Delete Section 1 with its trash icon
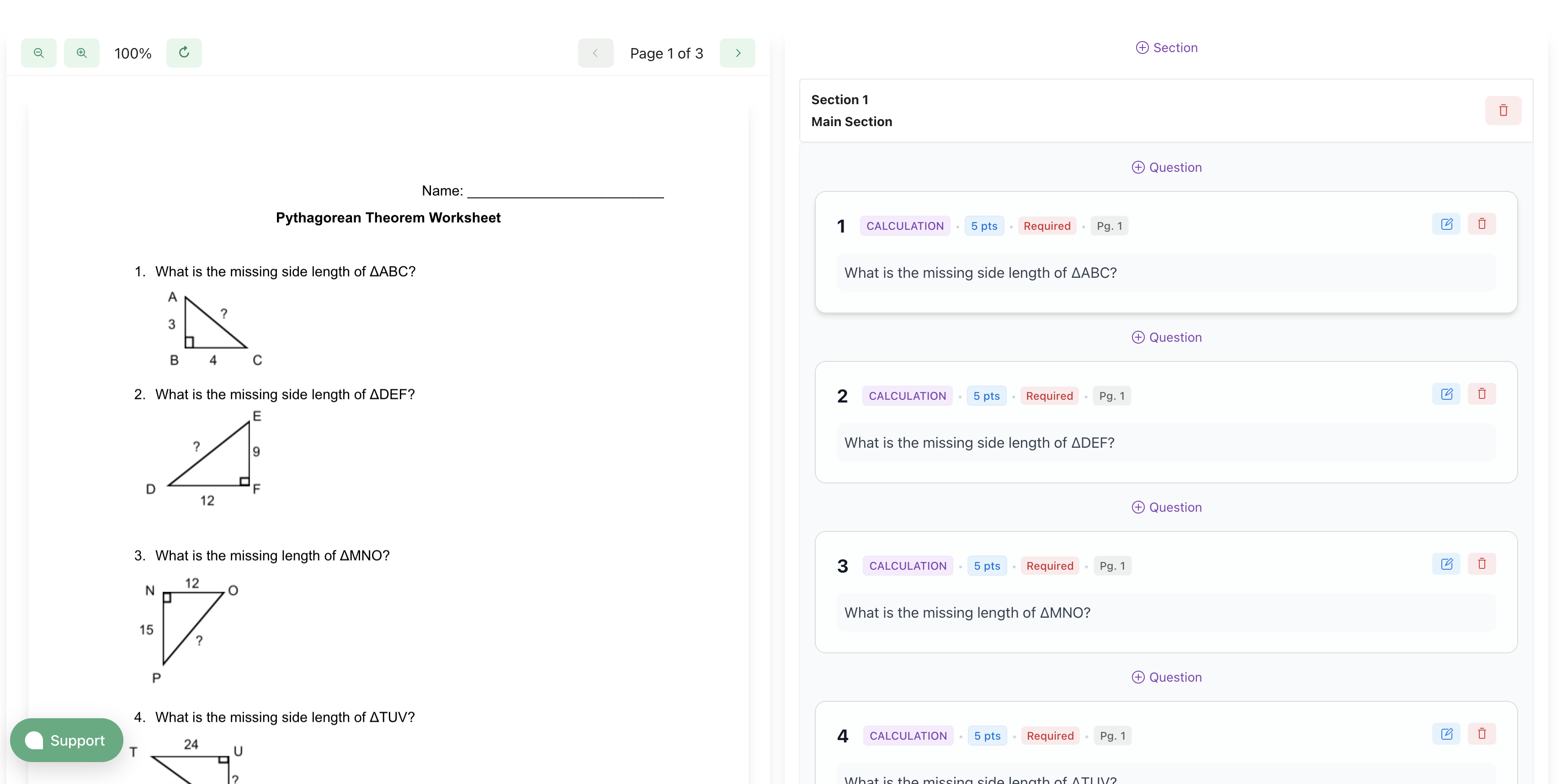1562x784 pixels. [1503, 111]
